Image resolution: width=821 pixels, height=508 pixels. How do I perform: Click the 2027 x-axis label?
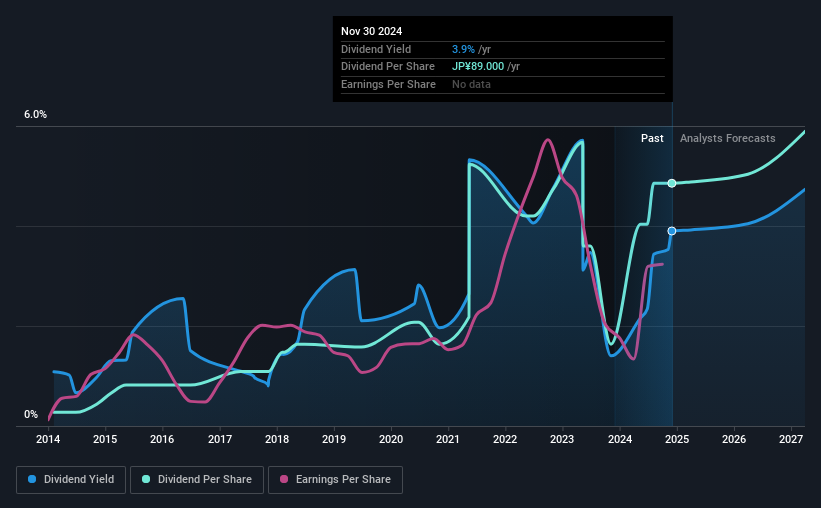(791, 439)
